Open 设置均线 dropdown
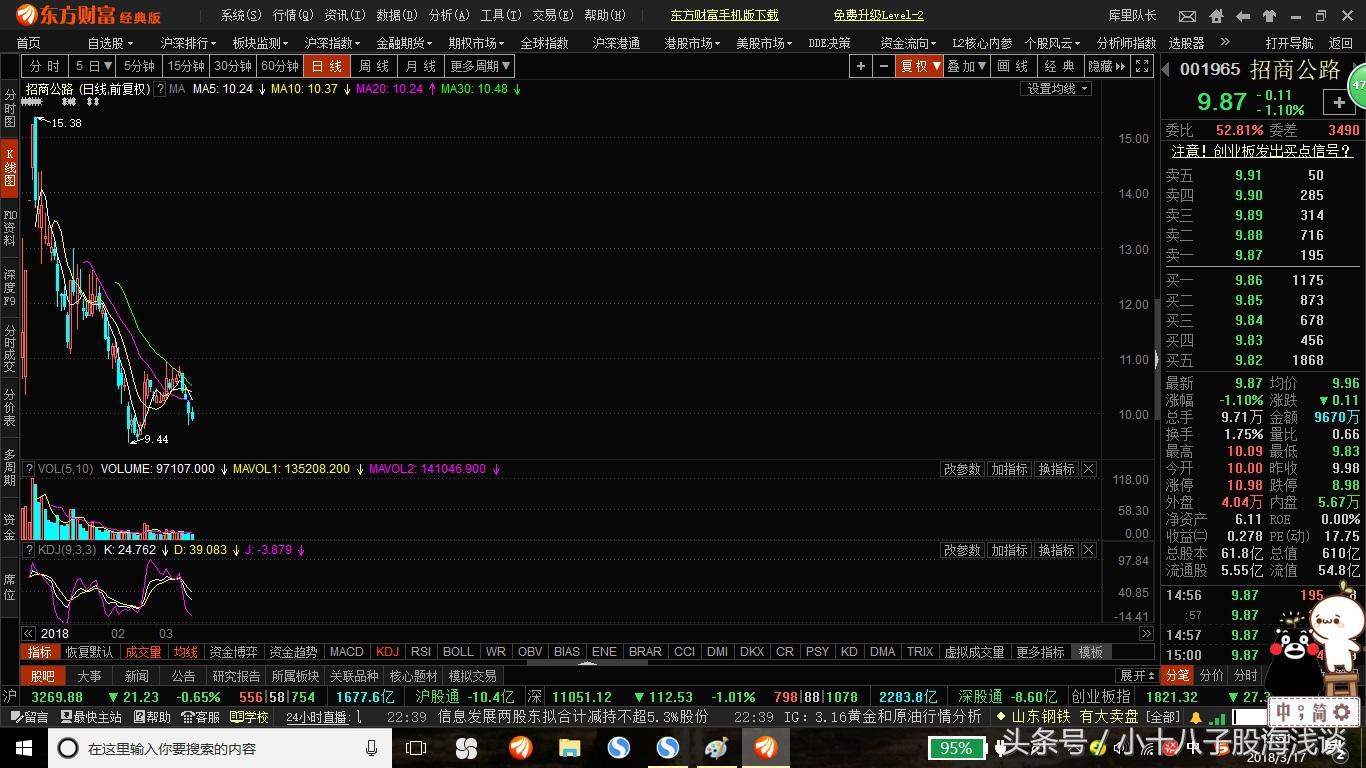The height and width of the screenshot is (768, 1366). [x=1056, y=89]
